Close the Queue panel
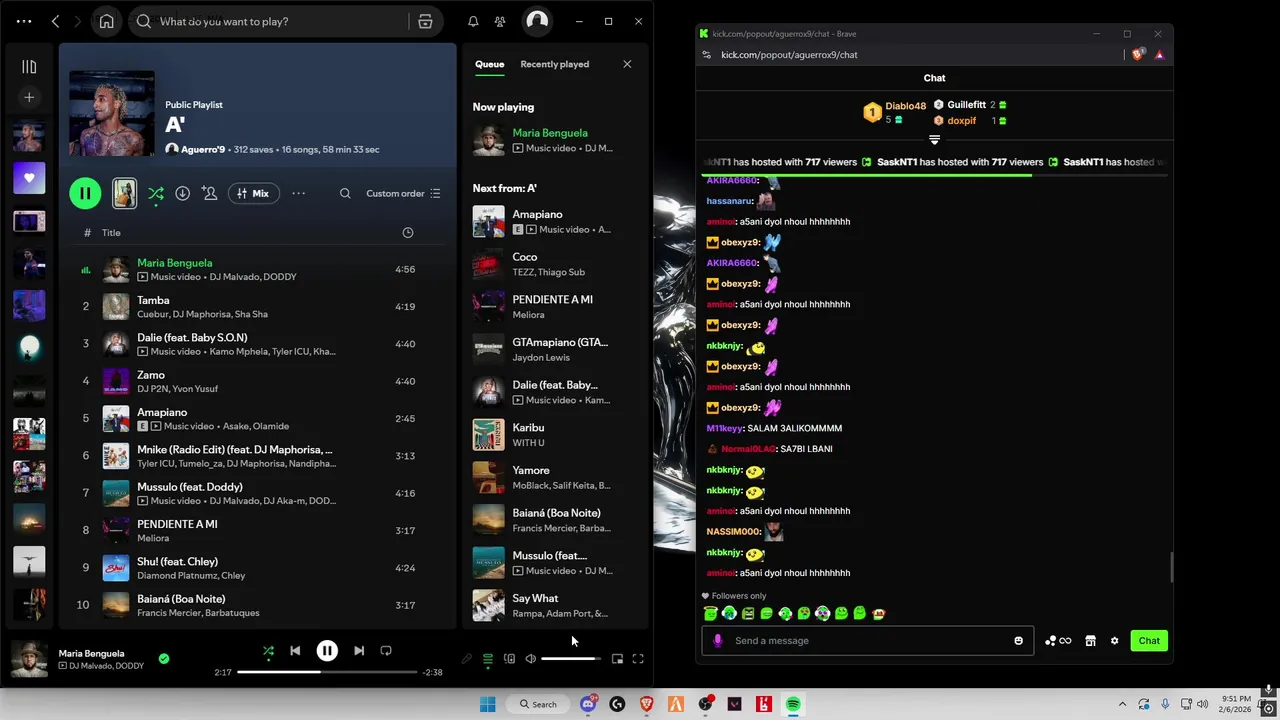The height and width of the screenshot is (720, 1280). (x=627, y=64)
